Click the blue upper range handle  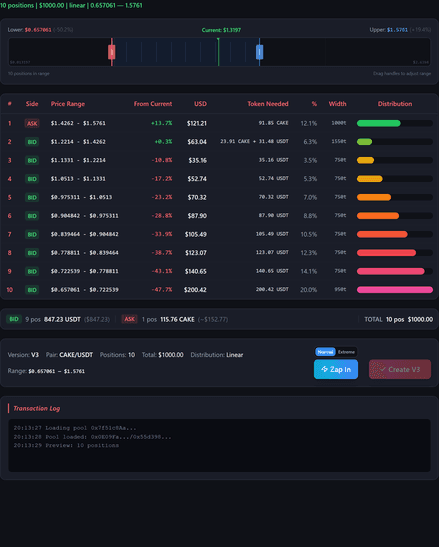click(x=259, y=52)
